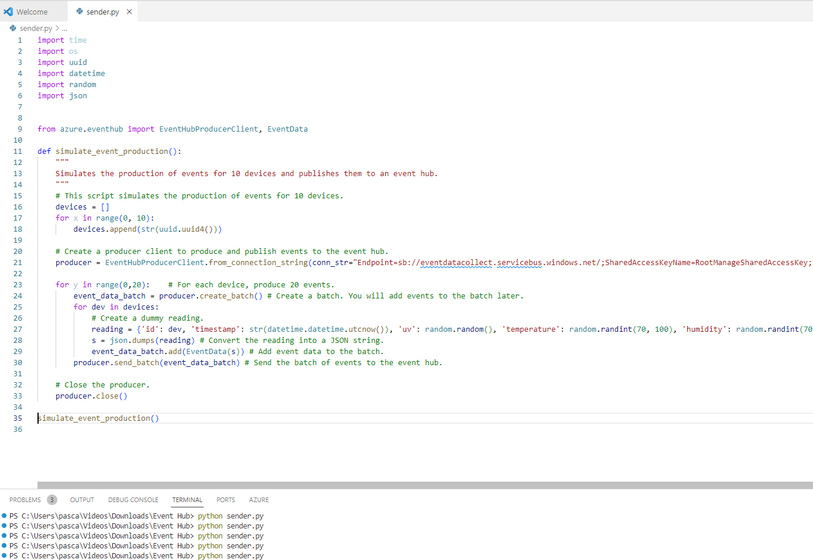Click the editor horizontal scrollbar
Image resolution: width=813 pixels, height=560 pixels.
pos(425,485)
